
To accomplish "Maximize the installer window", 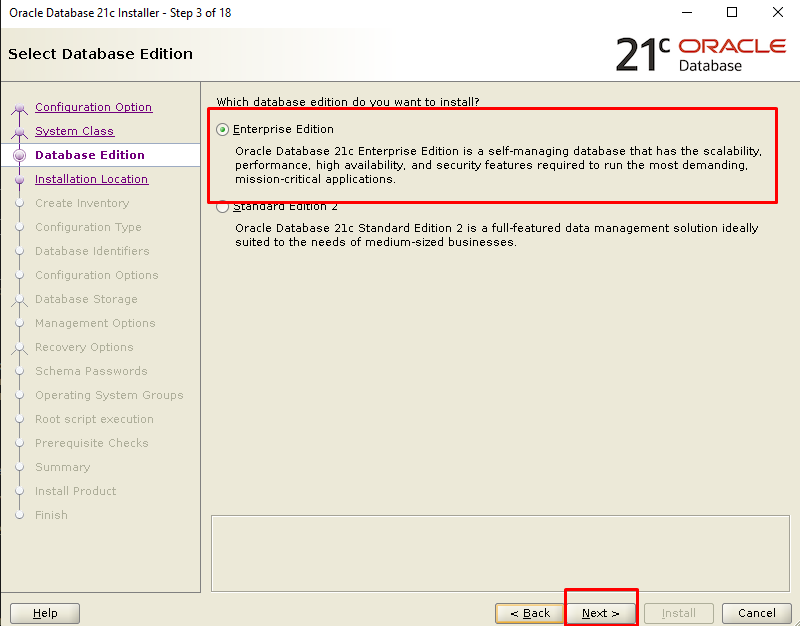I will [x=732, y=12].
